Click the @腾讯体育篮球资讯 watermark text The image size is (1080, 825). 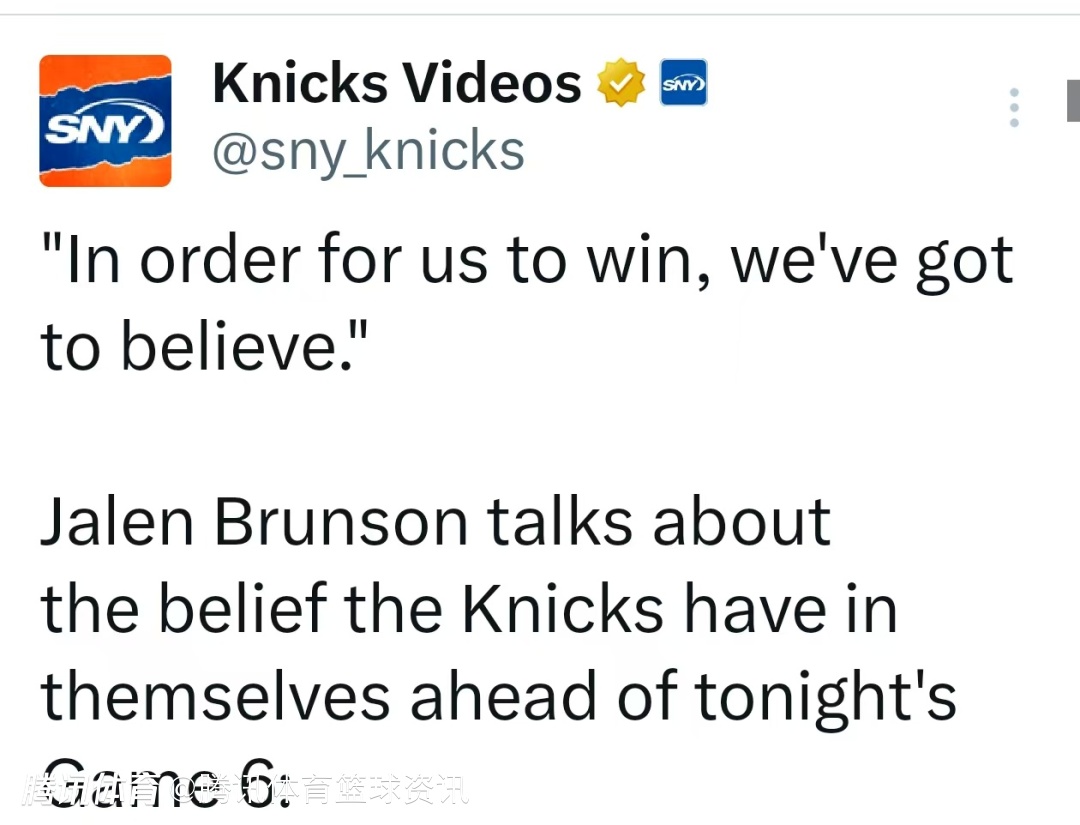[x=320, y=790]
